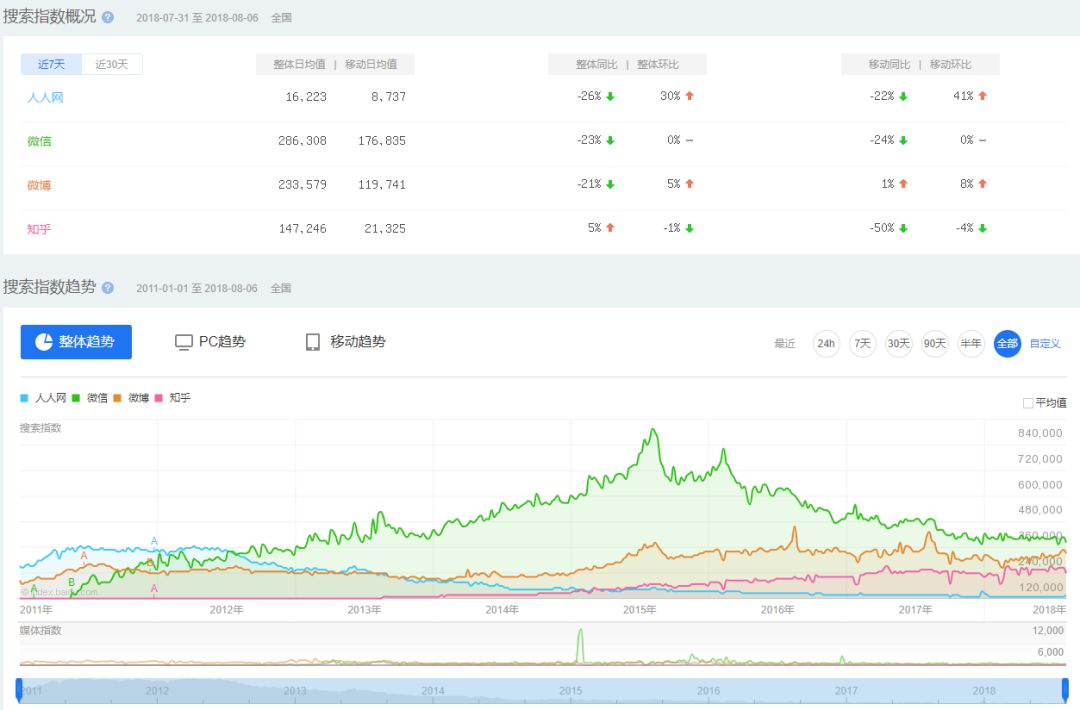Switch to 近30天 tab
This screenshot has height=710, width=1080.
tap(112, 65)
